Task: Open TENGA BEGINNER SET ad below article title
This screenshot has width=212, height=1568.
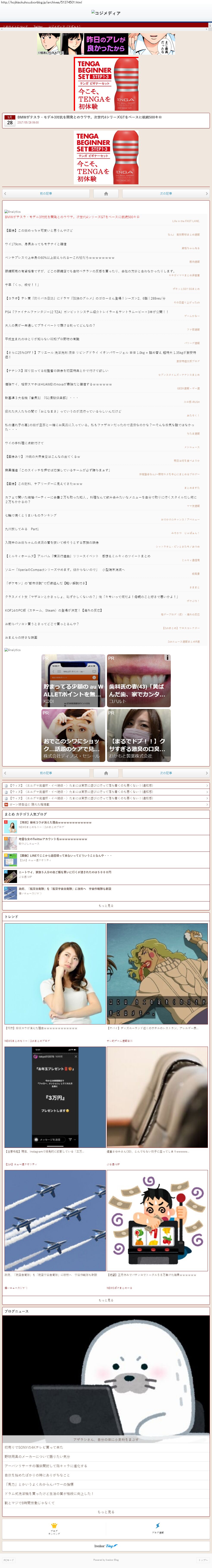Action: click(x=106, y=157)
